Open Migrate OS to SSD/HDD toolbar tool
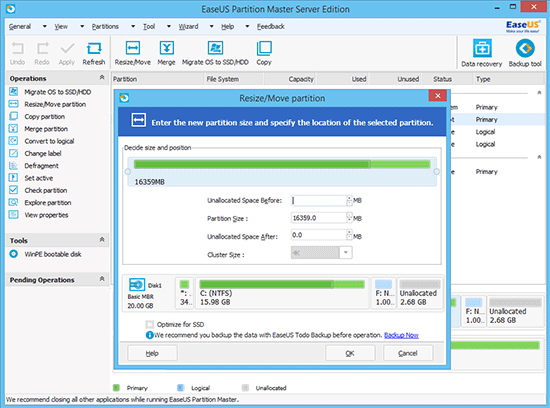This screenshot has height=408, width=550. 215,53
